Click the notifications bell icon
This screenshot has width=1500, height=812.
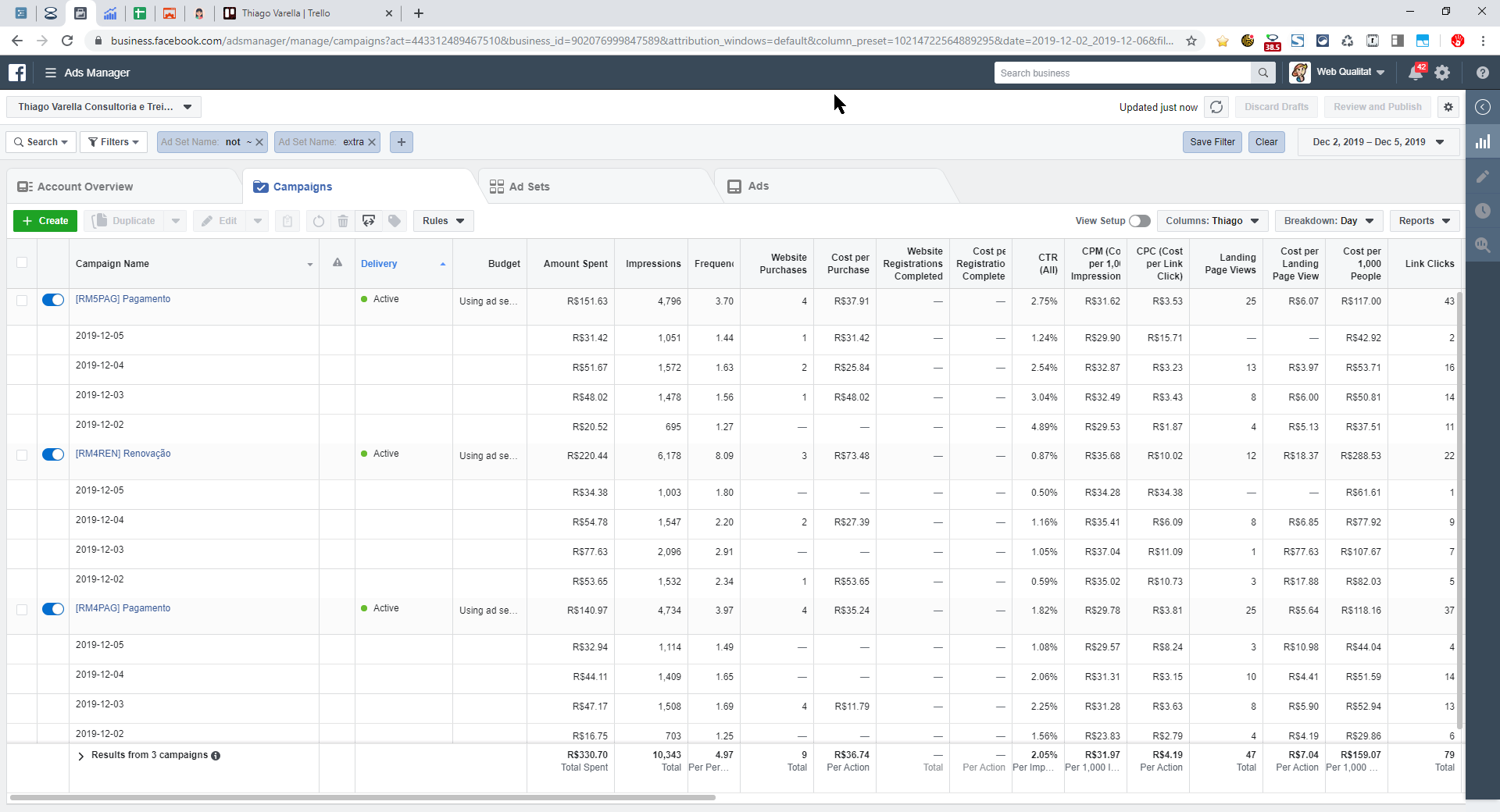tap(1415, 73)
